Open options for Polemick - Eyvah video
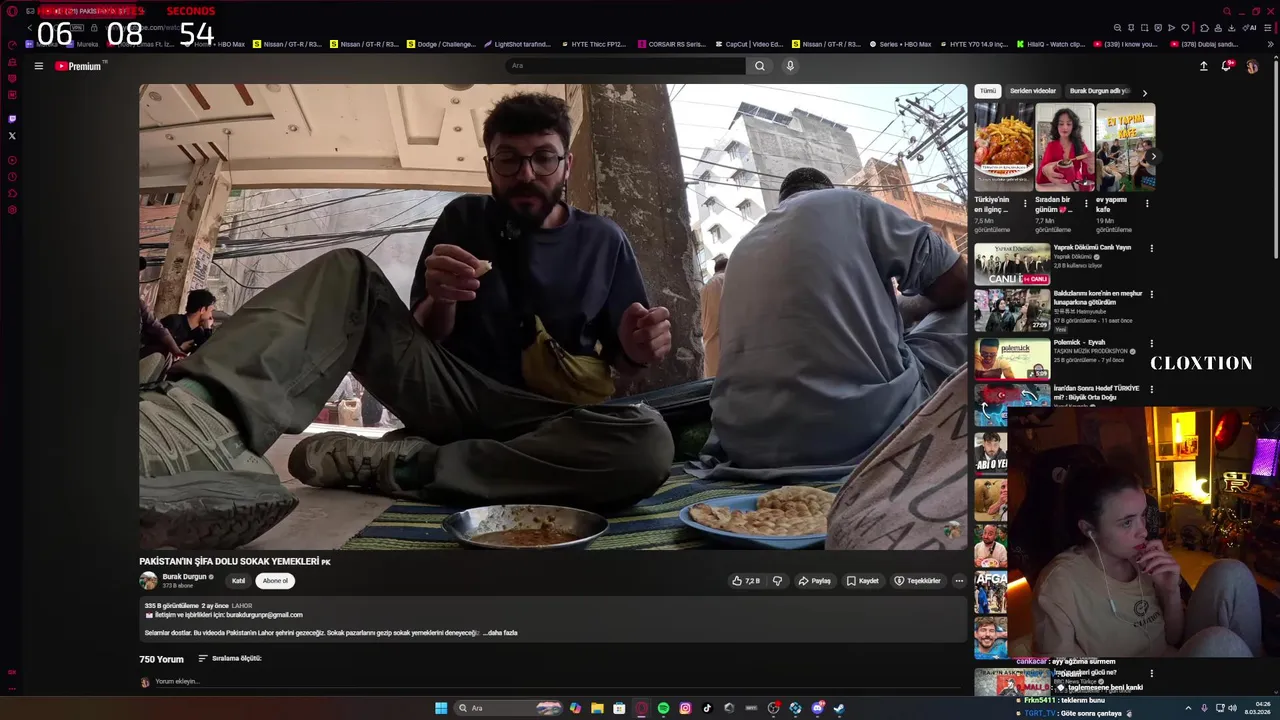1280x720 pixels. [1151, 343]
